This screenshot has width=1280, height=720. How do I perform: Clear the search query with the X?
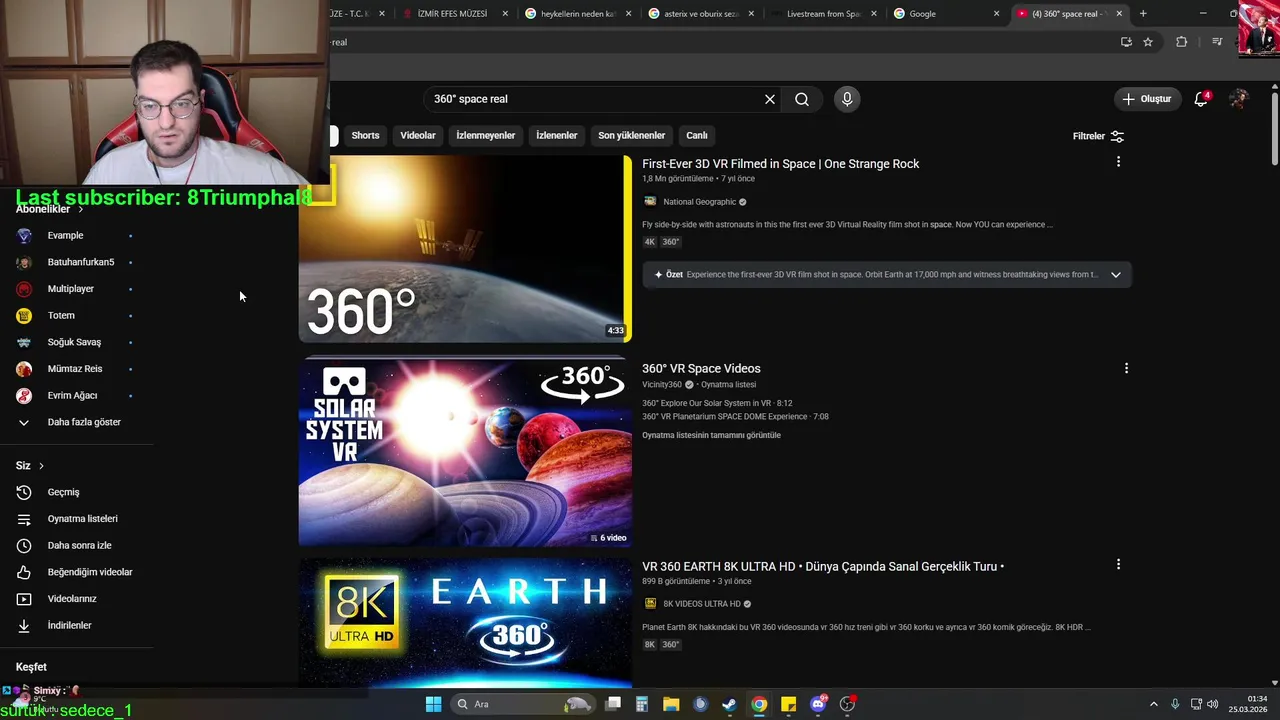tap(770, 99)
